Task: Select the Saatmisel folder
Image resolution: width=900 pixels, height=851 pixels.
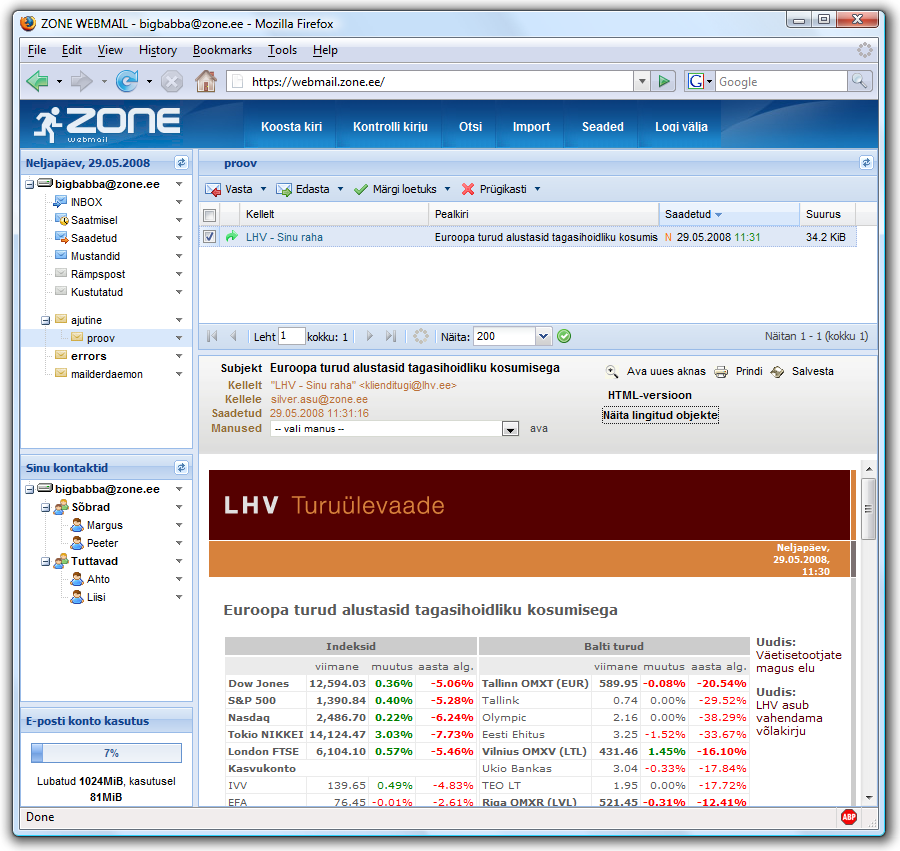Action: 94,220
